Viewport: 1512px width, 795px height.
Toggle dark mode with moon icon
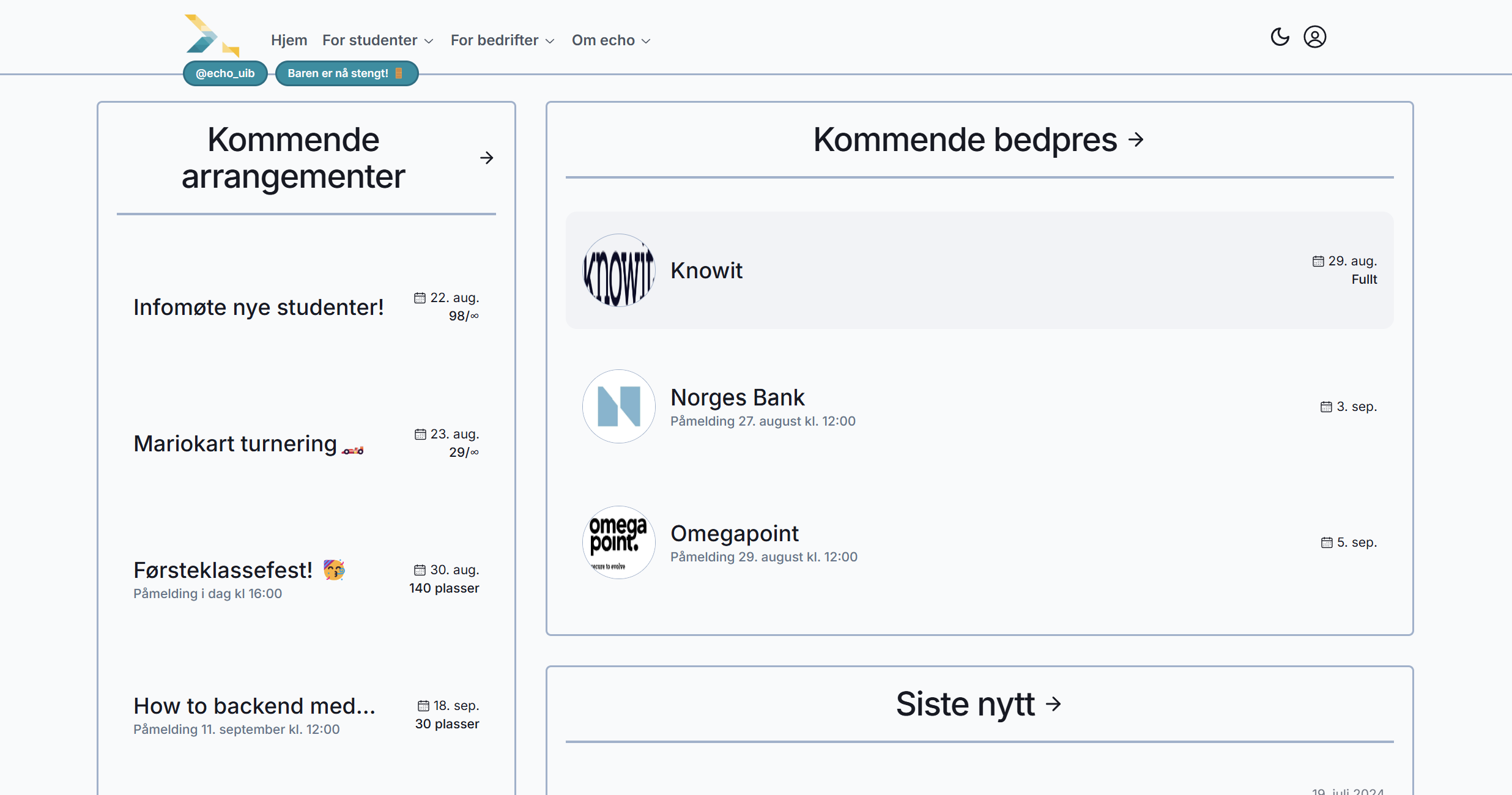point(1280,37)
